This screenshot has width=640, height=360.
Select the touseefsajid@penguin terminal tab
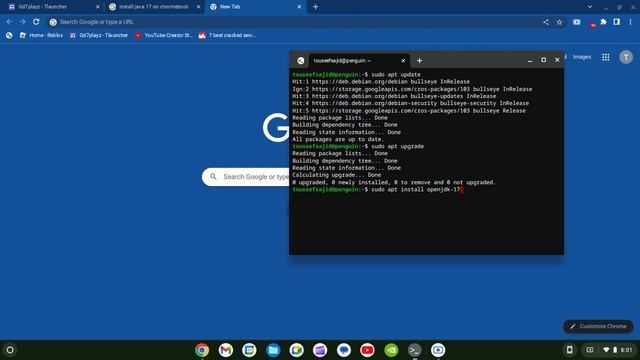359,60
